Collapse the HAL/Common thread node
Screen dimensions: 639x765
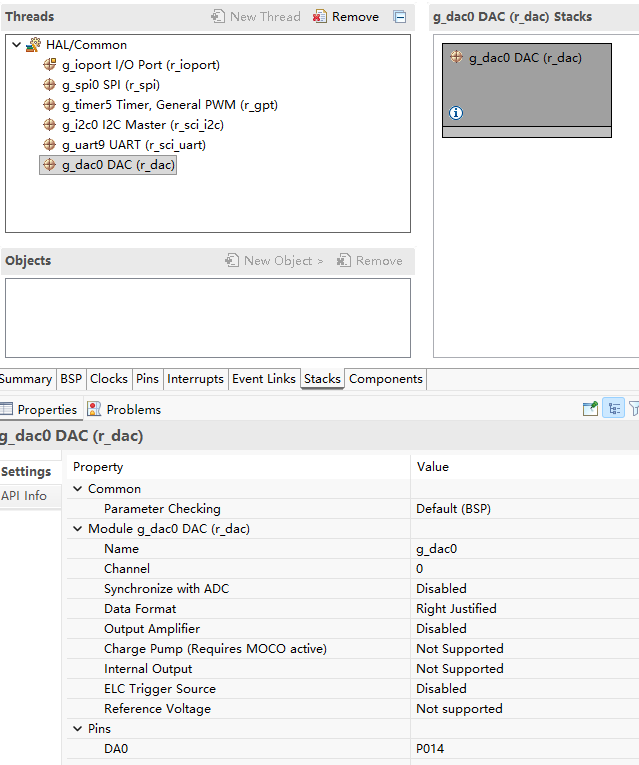pos(17,45)
